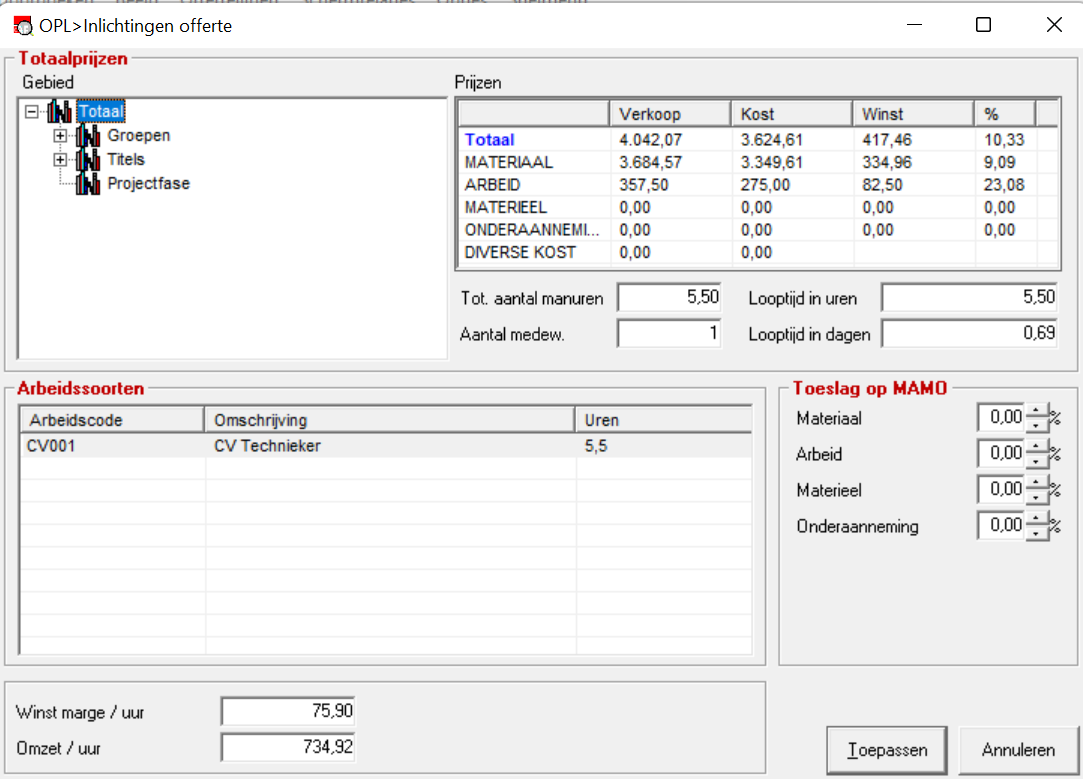Click the MATERIAAL verkoop value 3.684,57
The image size is (1083, 779).
pyautogui.click(x=651, y=162)
